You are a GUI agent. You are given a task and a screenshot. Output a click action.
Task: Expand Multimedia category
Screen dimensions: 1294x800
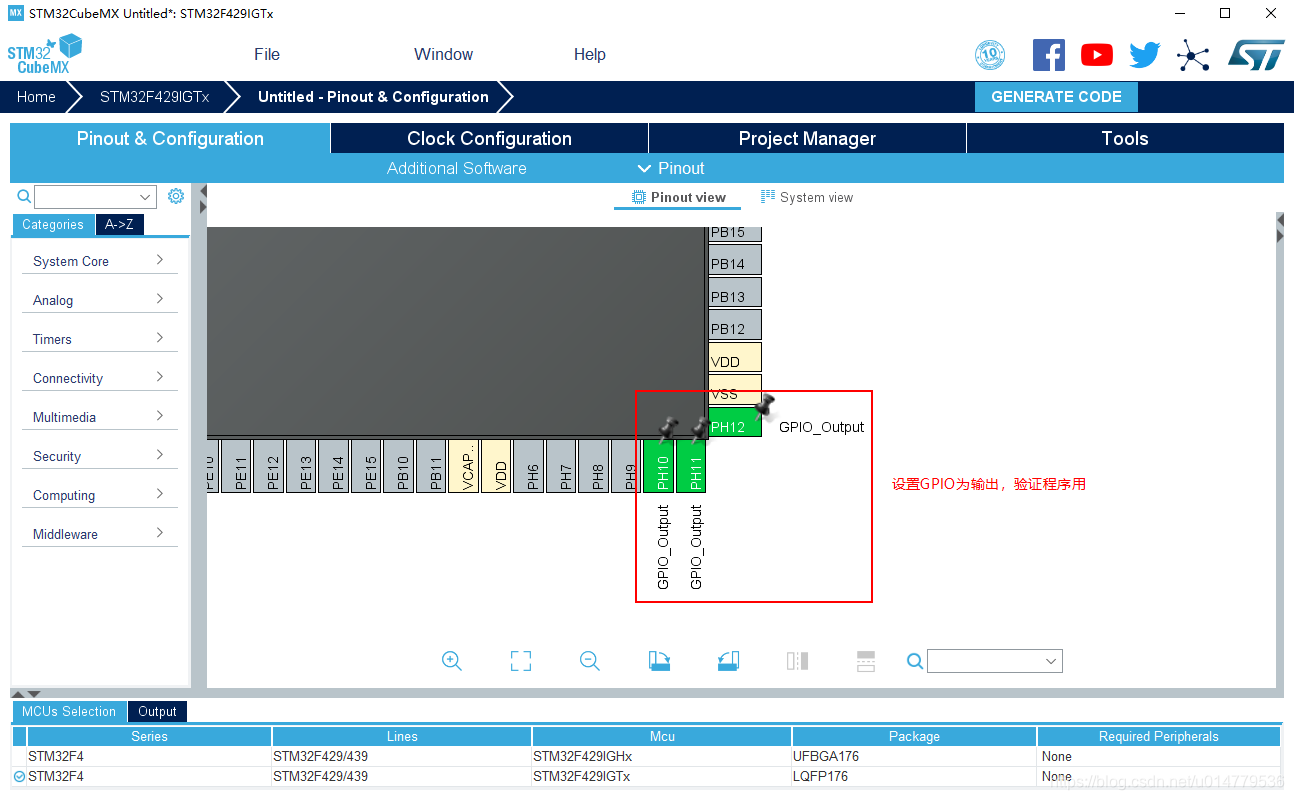pos(99,417)
